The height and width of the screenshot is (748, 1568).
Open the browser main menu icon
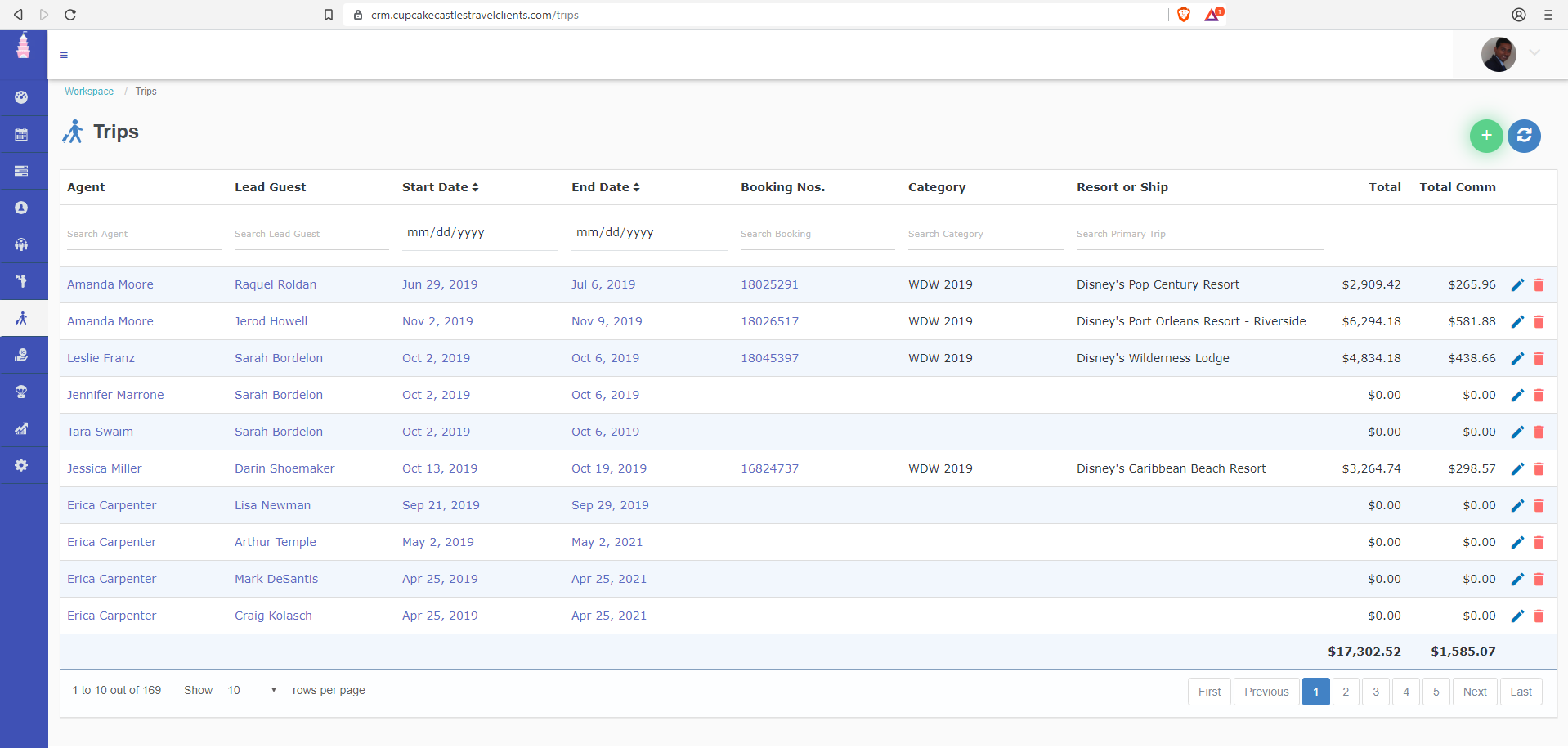1548,15
